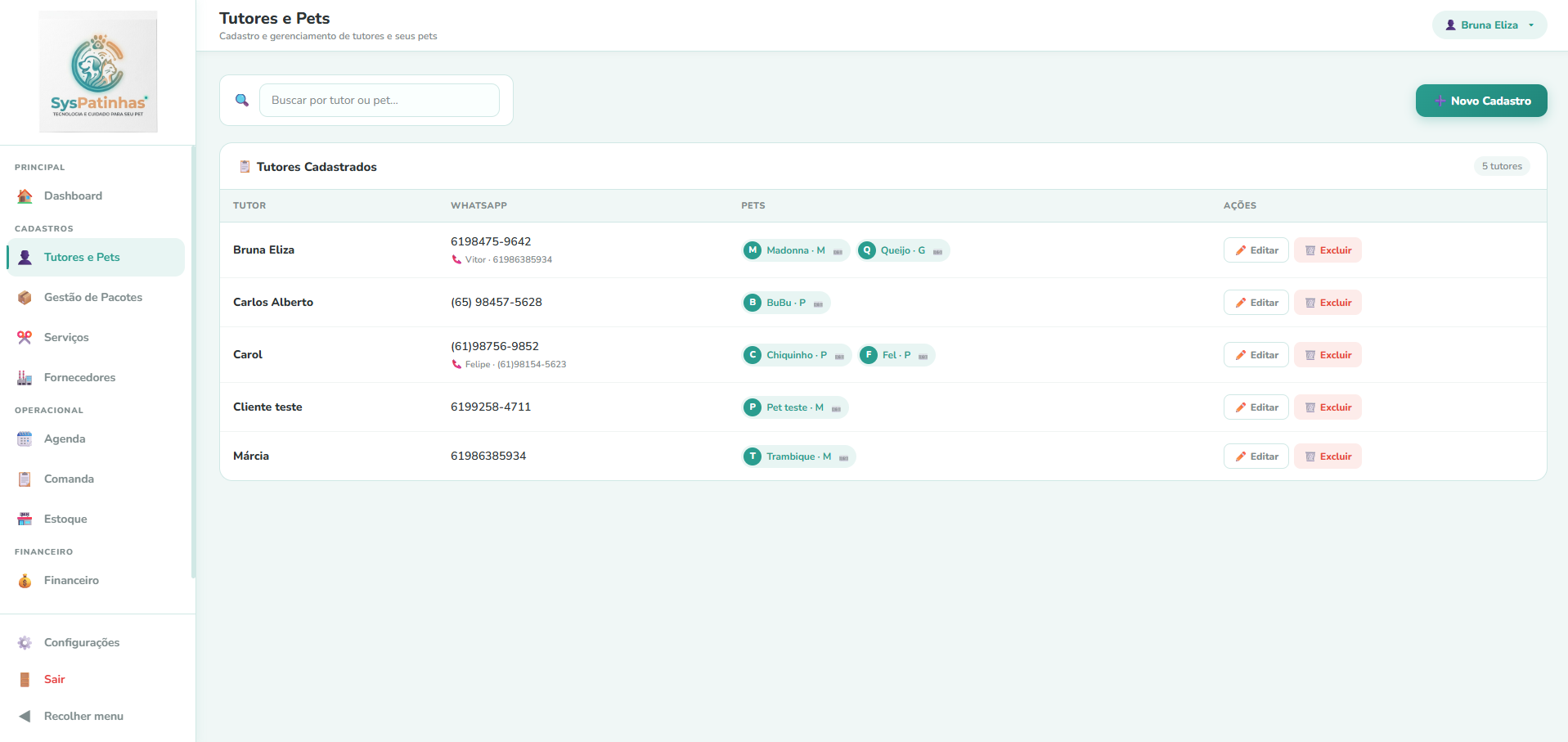The height and width of the screenshot is (742, 1568).
Task: Click the Financeiro money bag icon
Action: click(25, 581)
